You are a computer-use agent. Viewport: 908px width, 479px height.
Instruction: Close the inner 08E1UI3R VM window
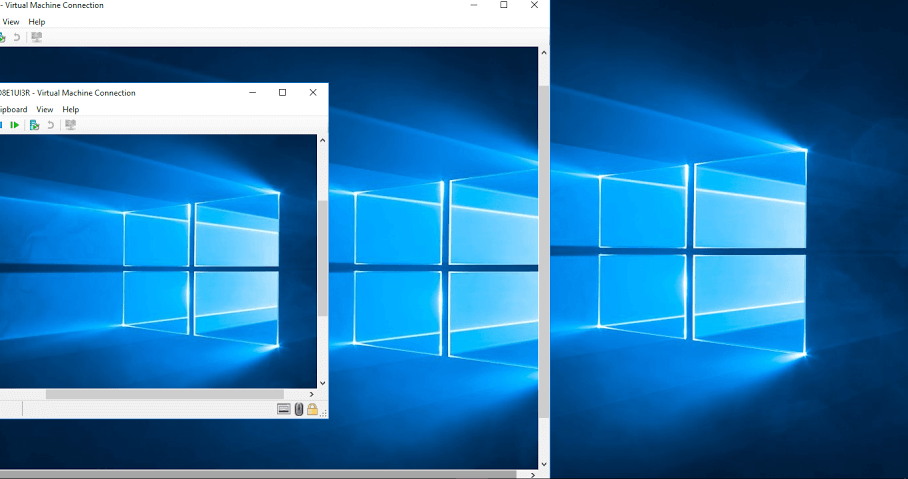(x=313, y=93)
